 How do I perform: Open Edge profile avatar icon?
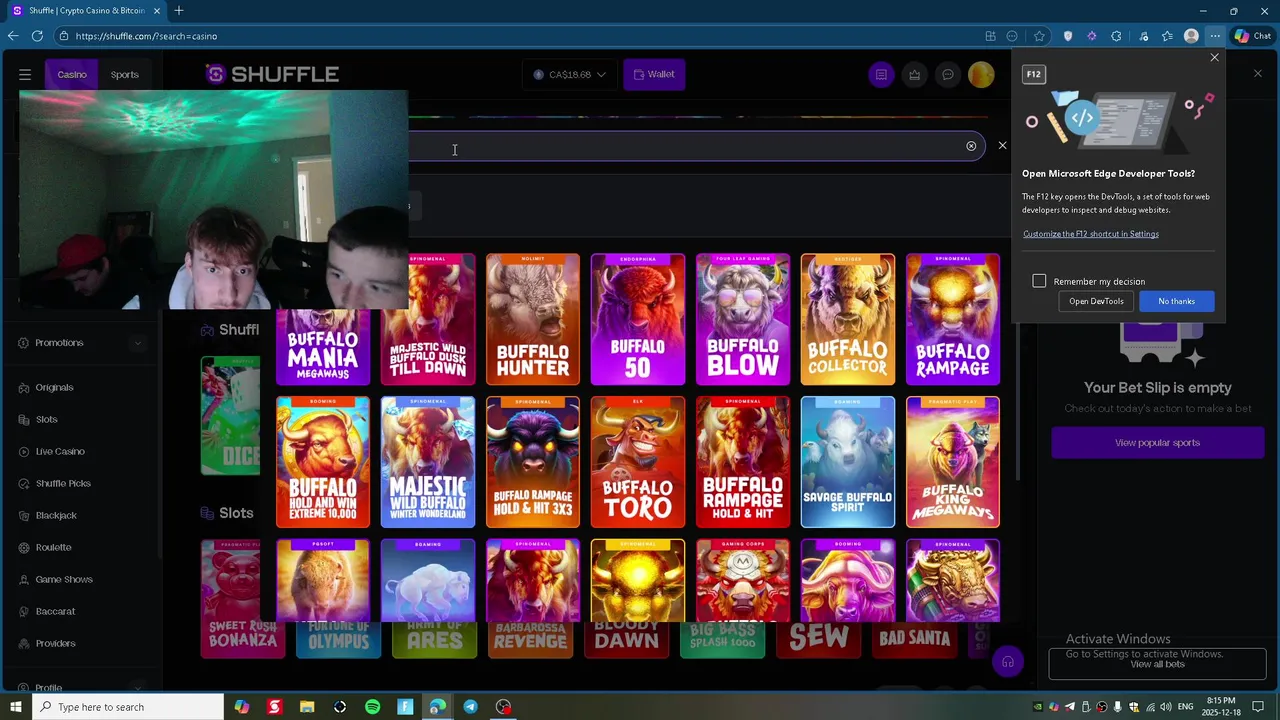1191,36
